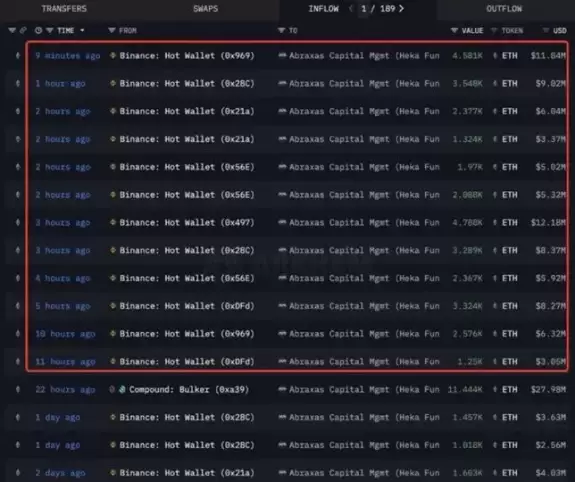Click ETH token icon in $3.05M row
Viewport: 575px width, 482px height.
[495, 362]
